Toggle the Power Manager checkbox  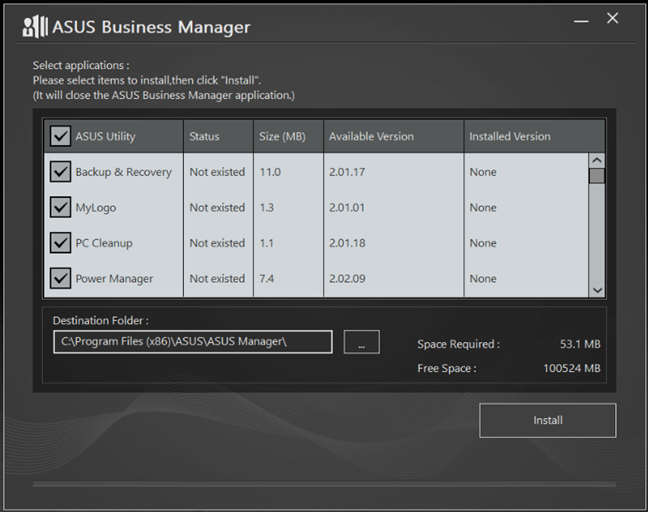pyautogui.click(x=60, y=278)
